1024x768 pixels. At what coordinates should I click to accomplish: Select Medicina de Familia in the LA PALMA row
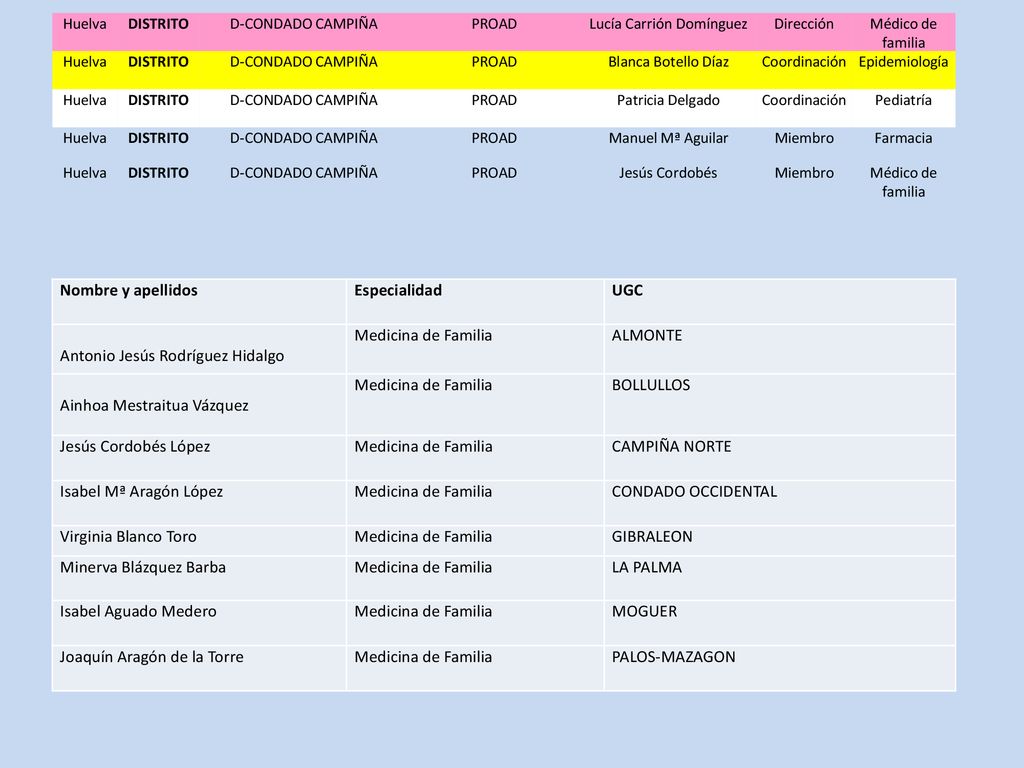(423, 568)
